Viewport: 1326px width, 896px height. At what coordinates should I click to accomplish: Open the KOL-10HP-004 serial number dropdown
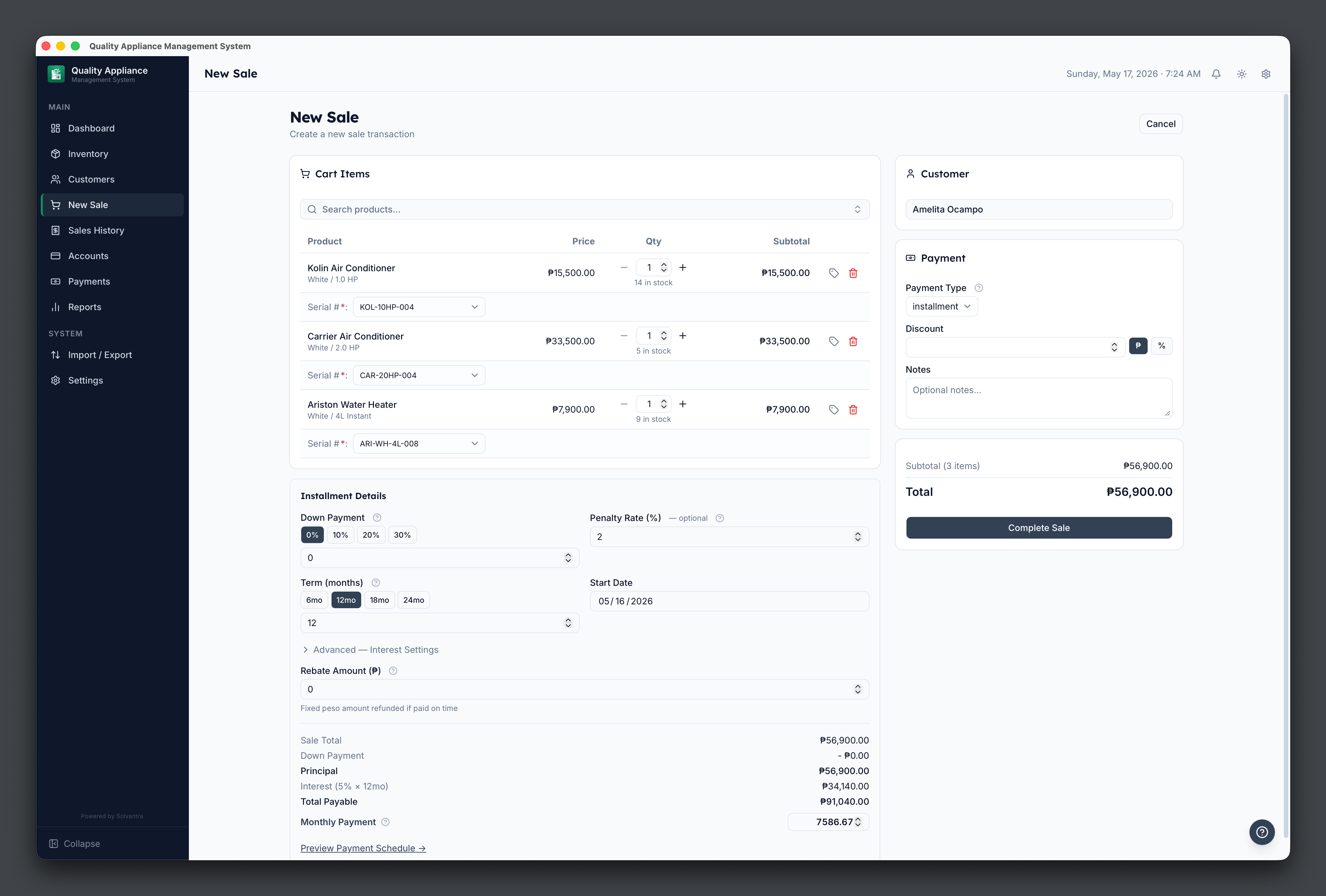pyautogui.click(x=419, y=307)
